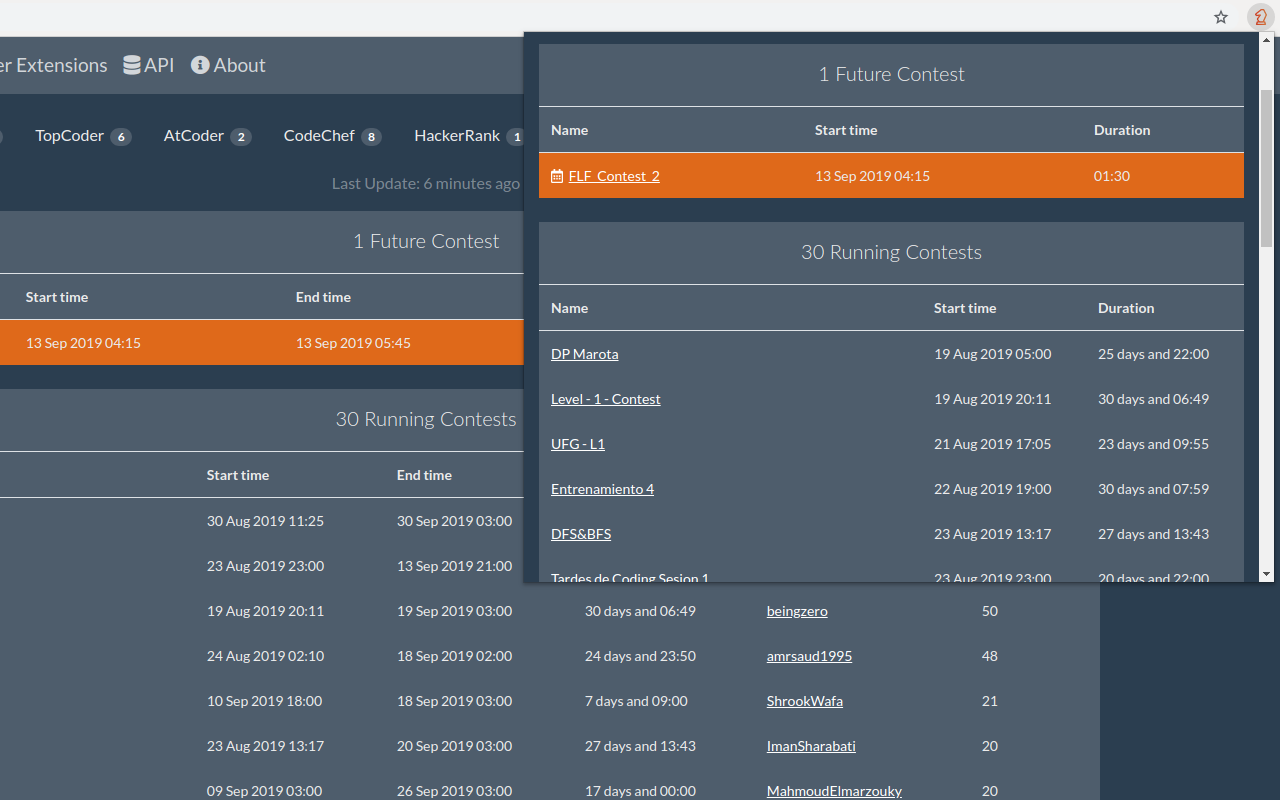Viewport: 1280px width, 800px height.
Task: Click the popup future contests Duration column header
Action: click(x=1122, y=130)
